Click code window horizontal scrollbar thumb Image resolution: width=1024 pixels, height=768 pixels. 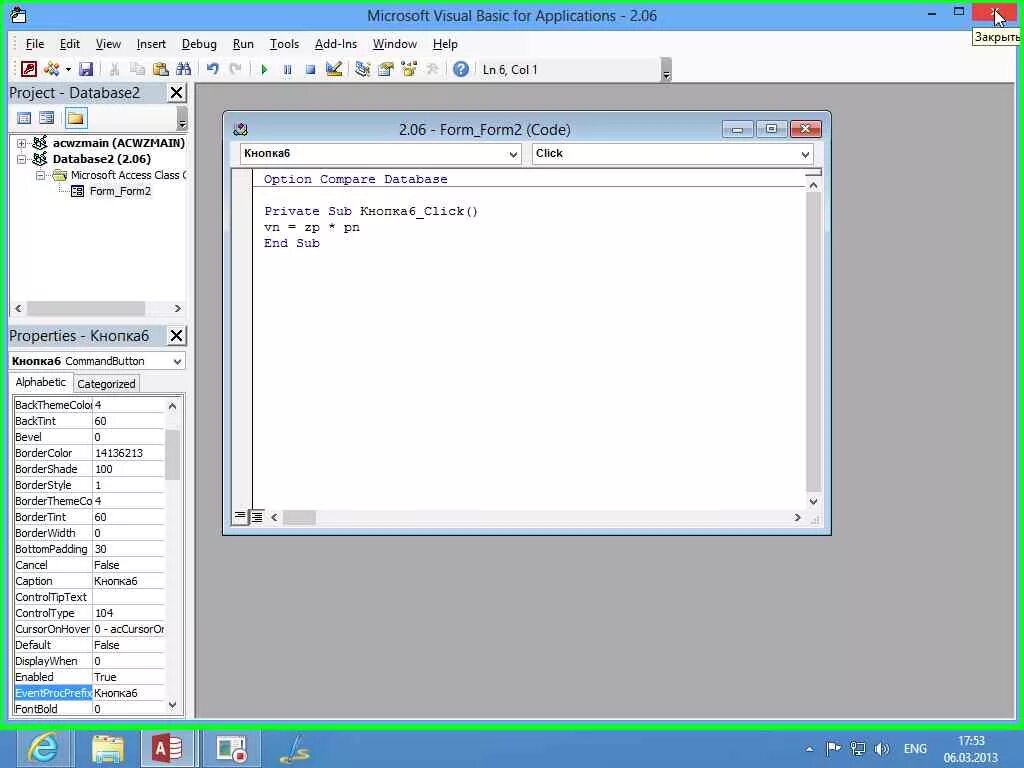pyautogui.click(x=299, y=517)
